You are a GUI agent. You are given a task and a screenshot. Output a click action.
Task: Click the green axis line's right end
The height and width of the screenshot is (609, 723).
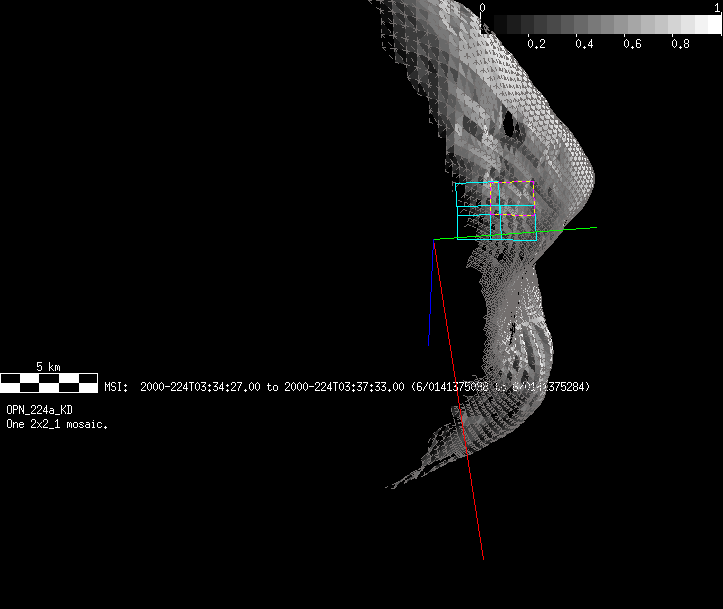pos(594,228)
